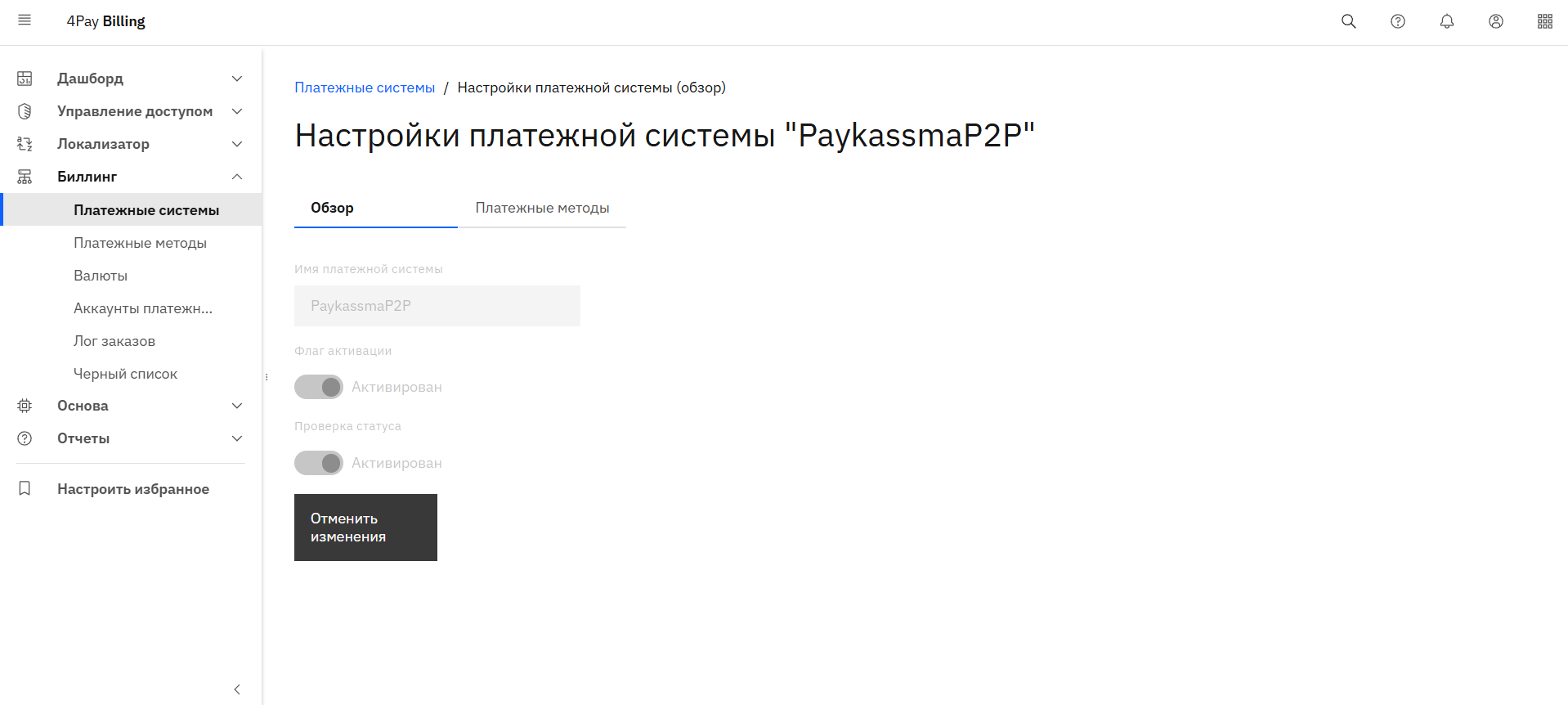Open the hamburger menu icon
1568x705 pixels.
click(25, 20)
